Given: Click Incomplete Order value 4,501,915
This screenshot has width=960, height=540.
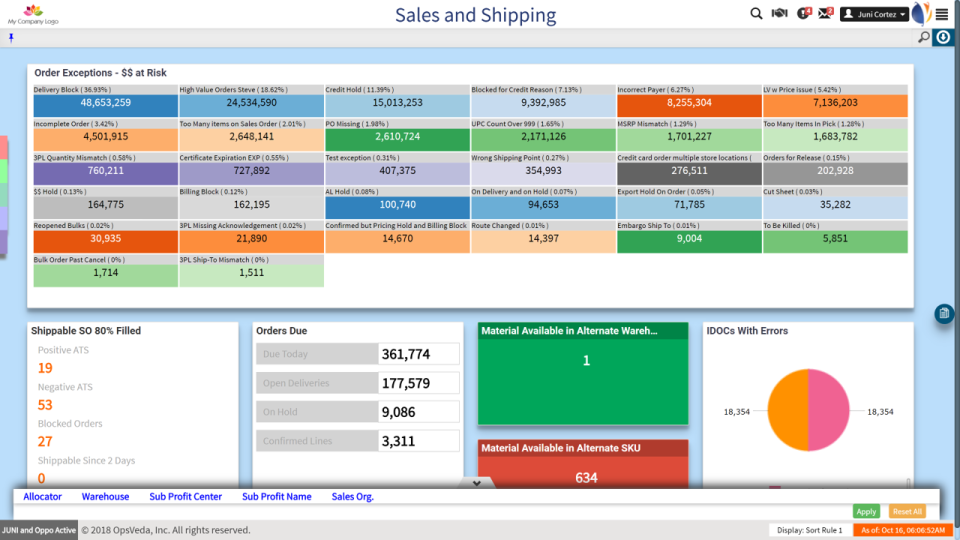Looking at the screenshot, I should (105, 137).
